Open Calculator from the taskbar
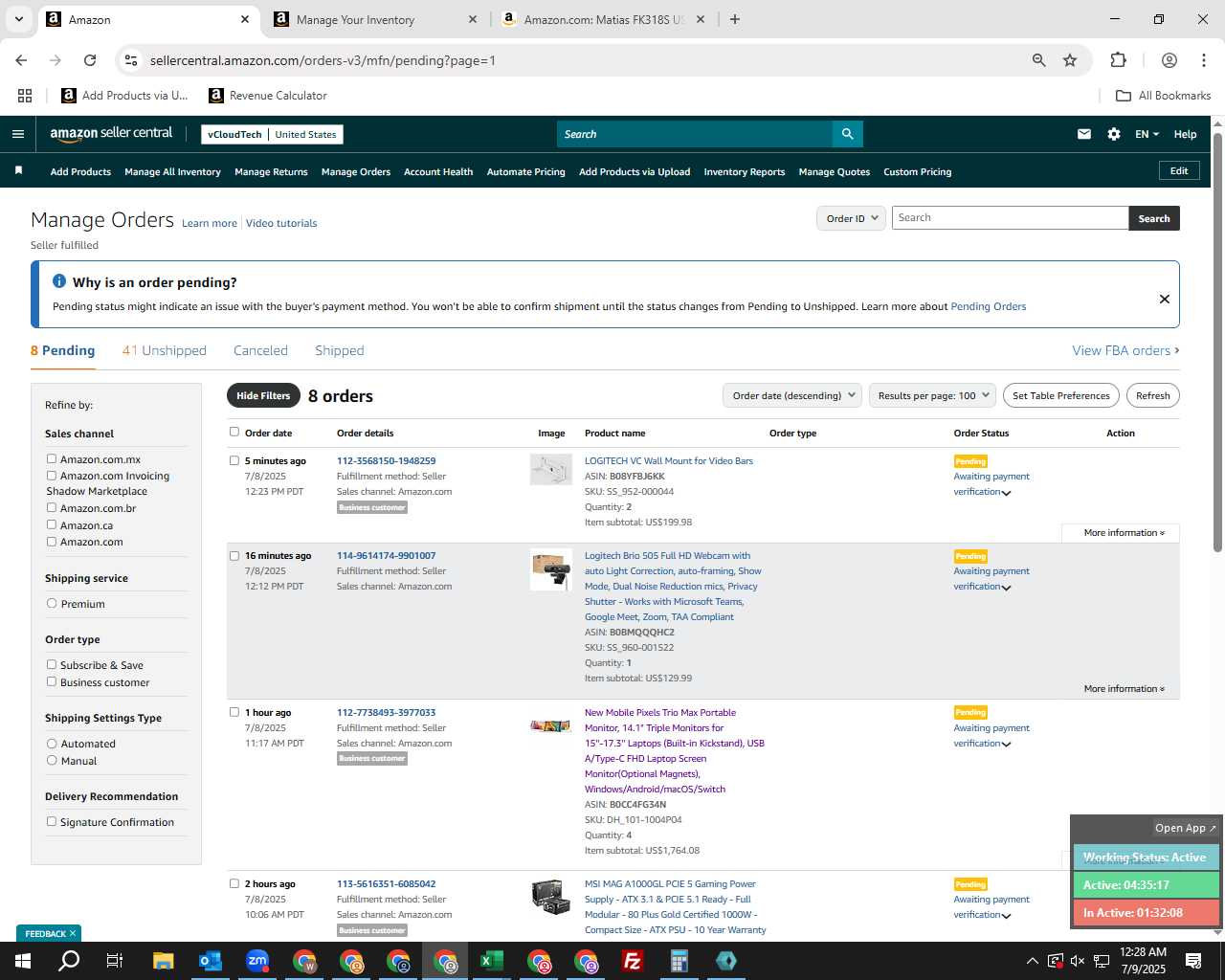The width and height of the screenshot is (1225, 980). (679, 961)
